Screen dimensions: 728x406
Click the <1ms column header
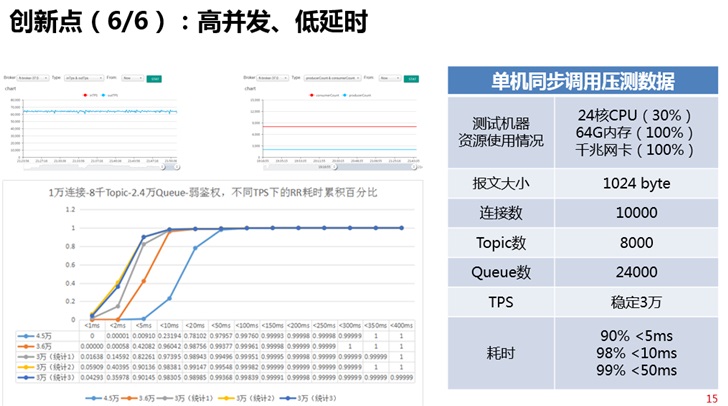tap(92, 326)
